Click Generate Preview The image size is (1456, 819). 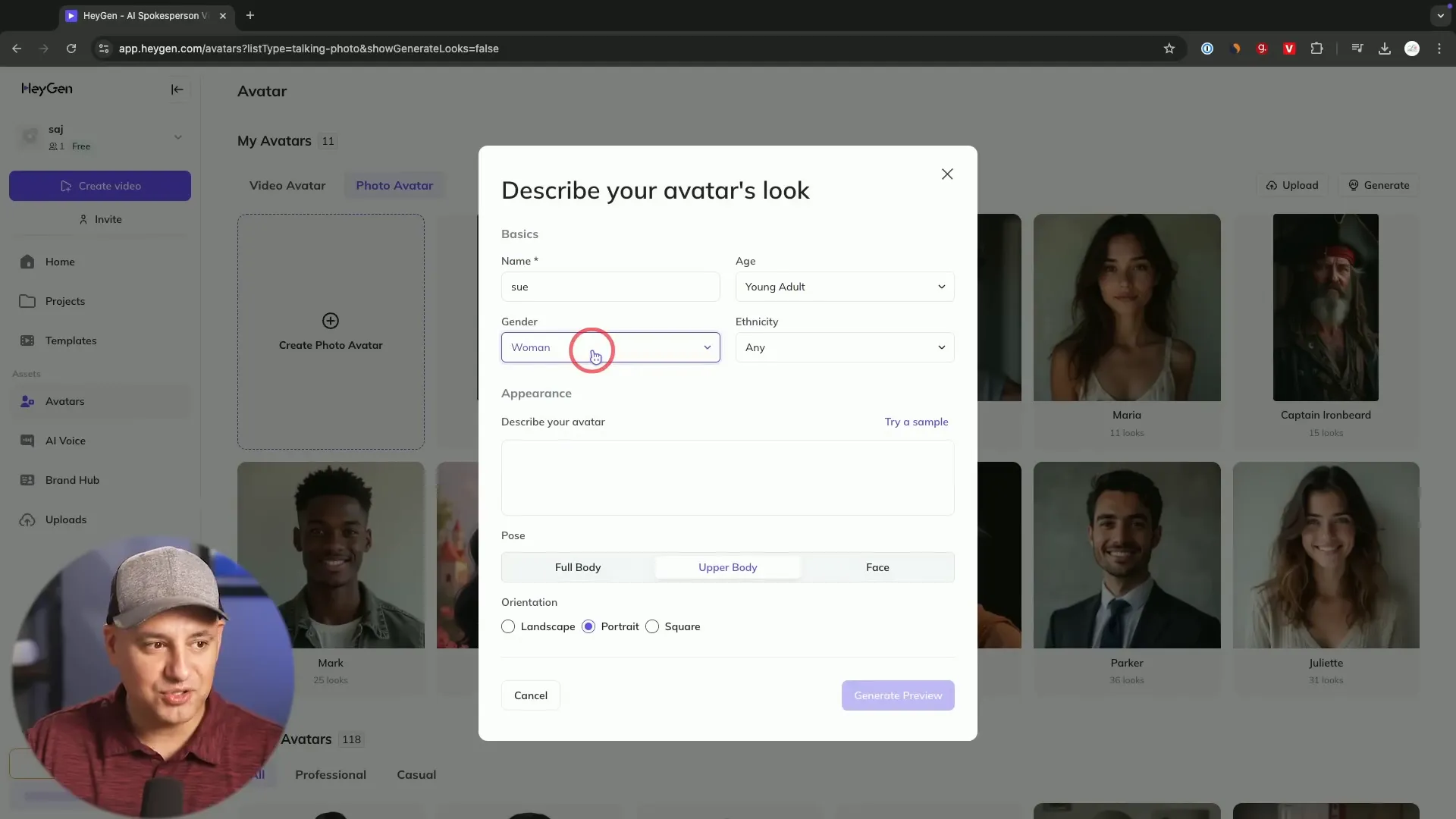tap(898, 695)
